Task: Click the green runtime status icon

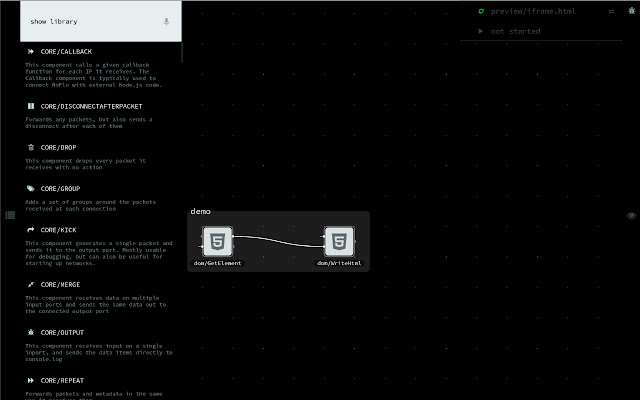Action: pos(481,11)
